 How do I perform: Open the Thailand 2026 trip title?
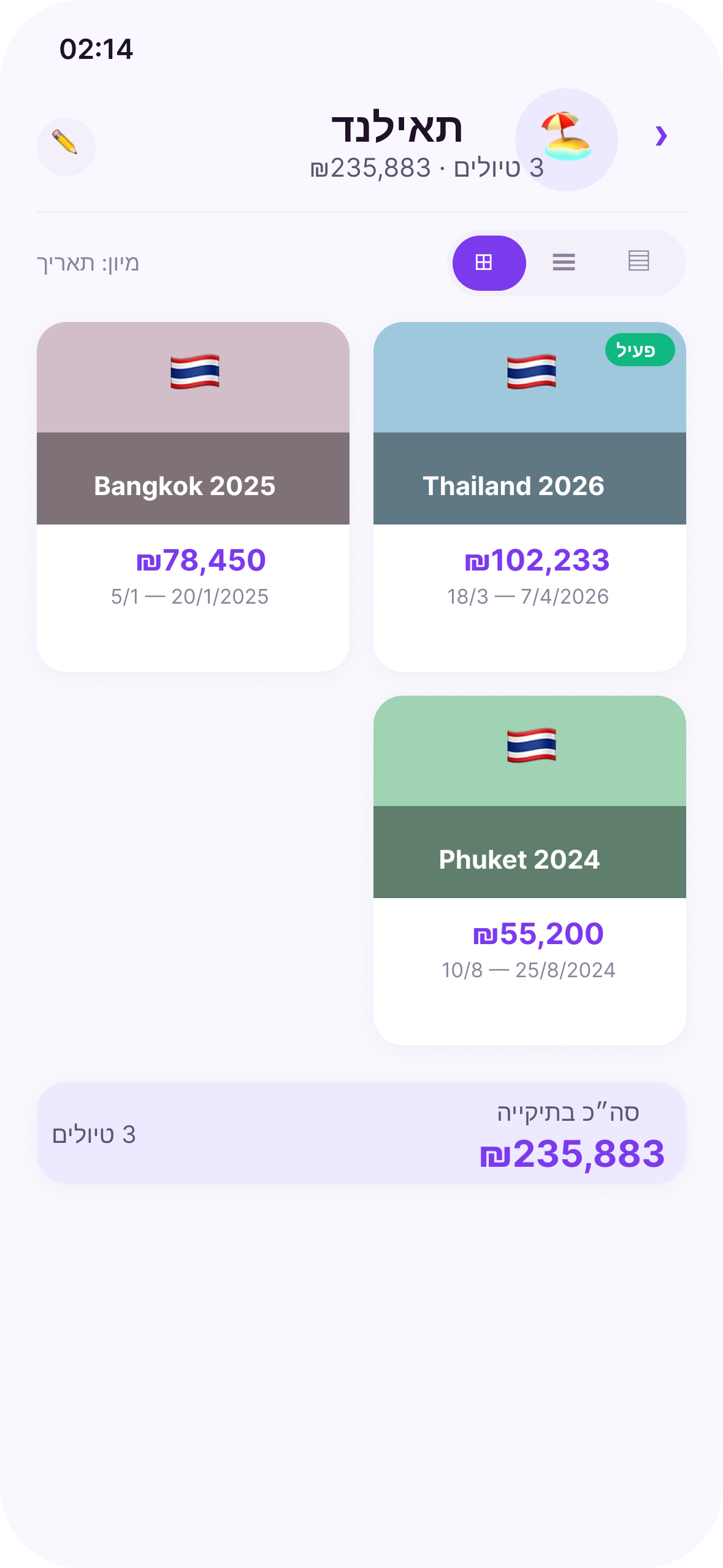click(513, 486)
